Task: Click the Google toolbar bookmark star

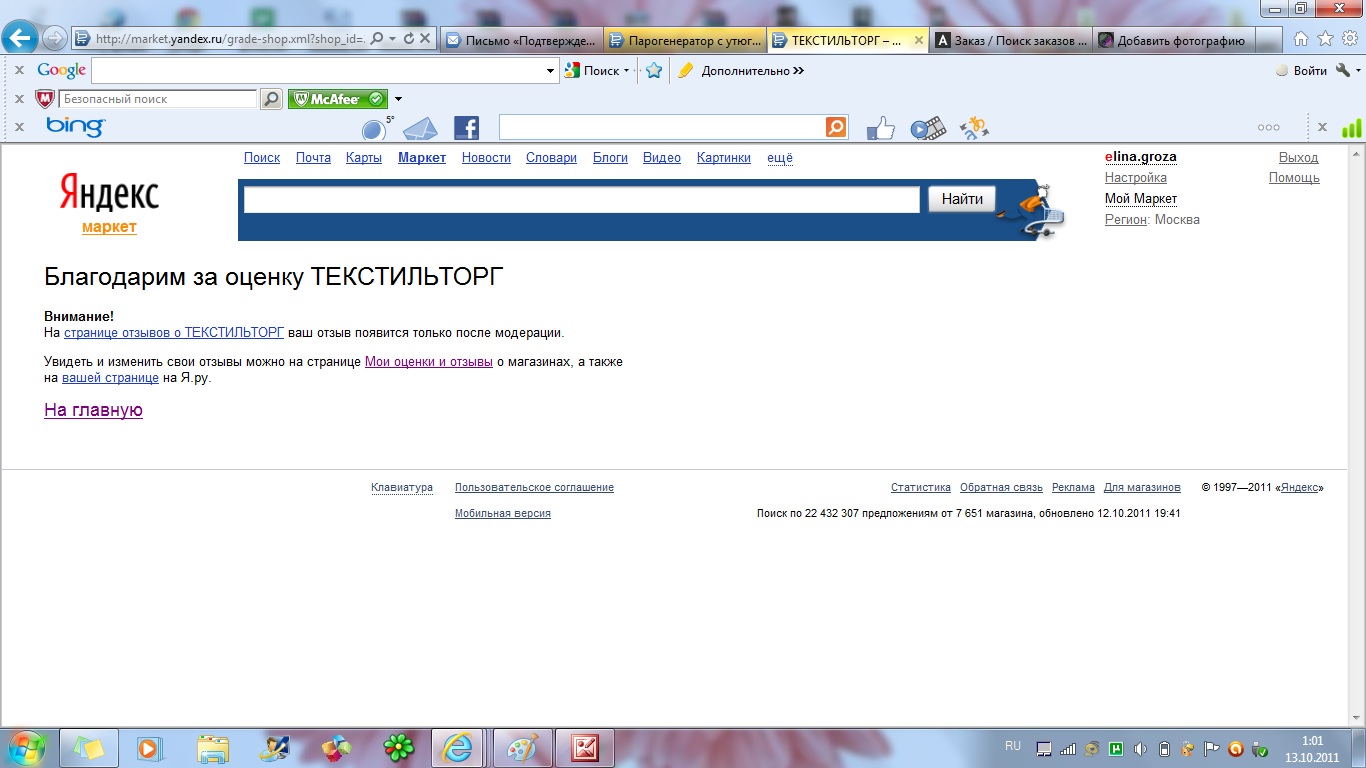Action: click(654, 71)
